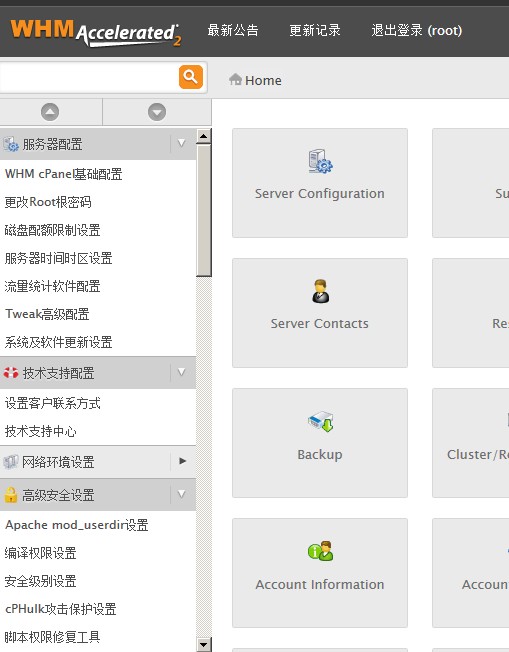Open the Tweak高级配置 sidebar link

pyautogui.click(x=47, y=314)
